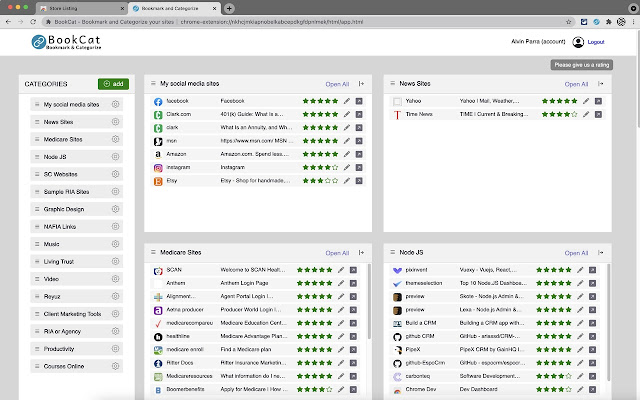Viewport: 640px width, 400px height.
Task: Select the NAFIA Links category
Action: [x=76, y=227]
